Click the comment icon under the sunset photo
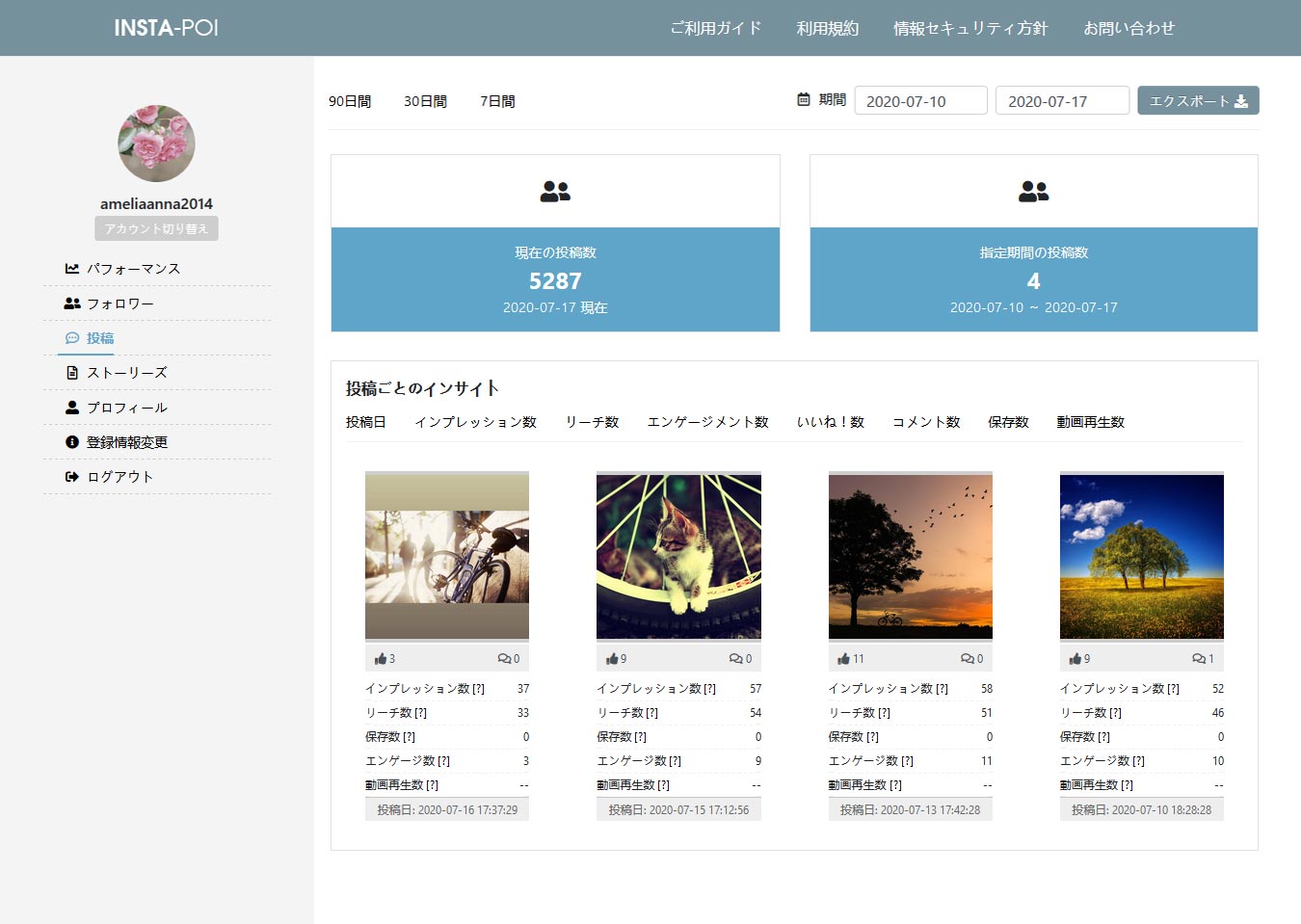 click(x=967, y=659)
